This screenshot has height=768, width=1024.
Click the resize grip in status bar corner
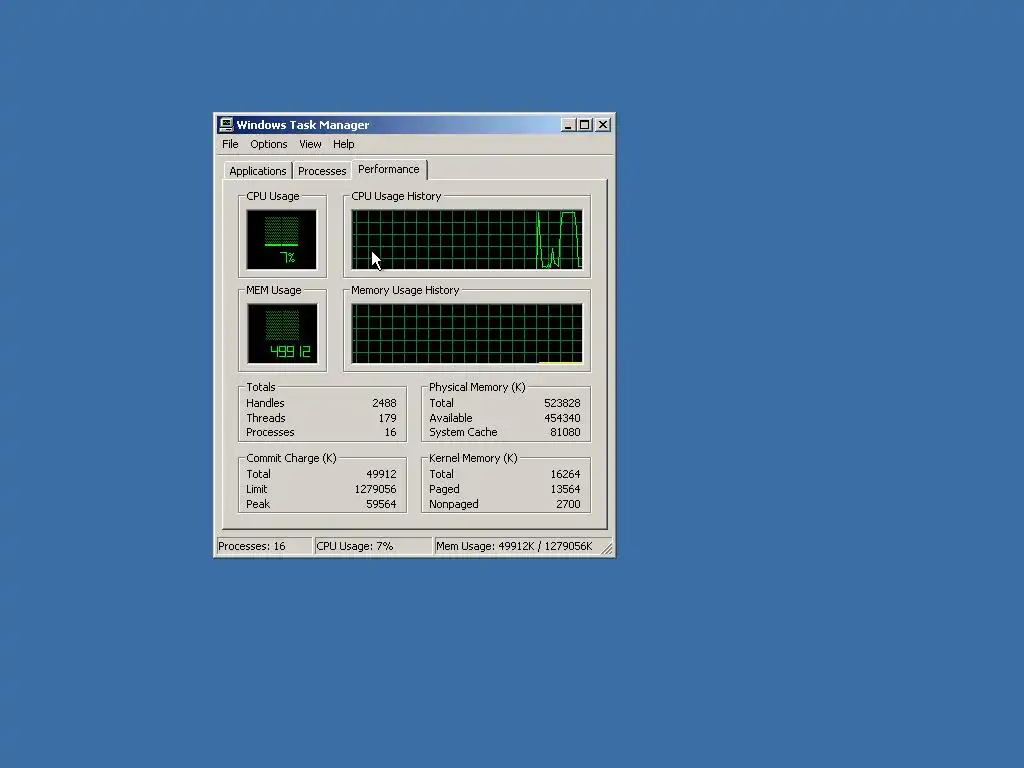click(x=607, y=549)
